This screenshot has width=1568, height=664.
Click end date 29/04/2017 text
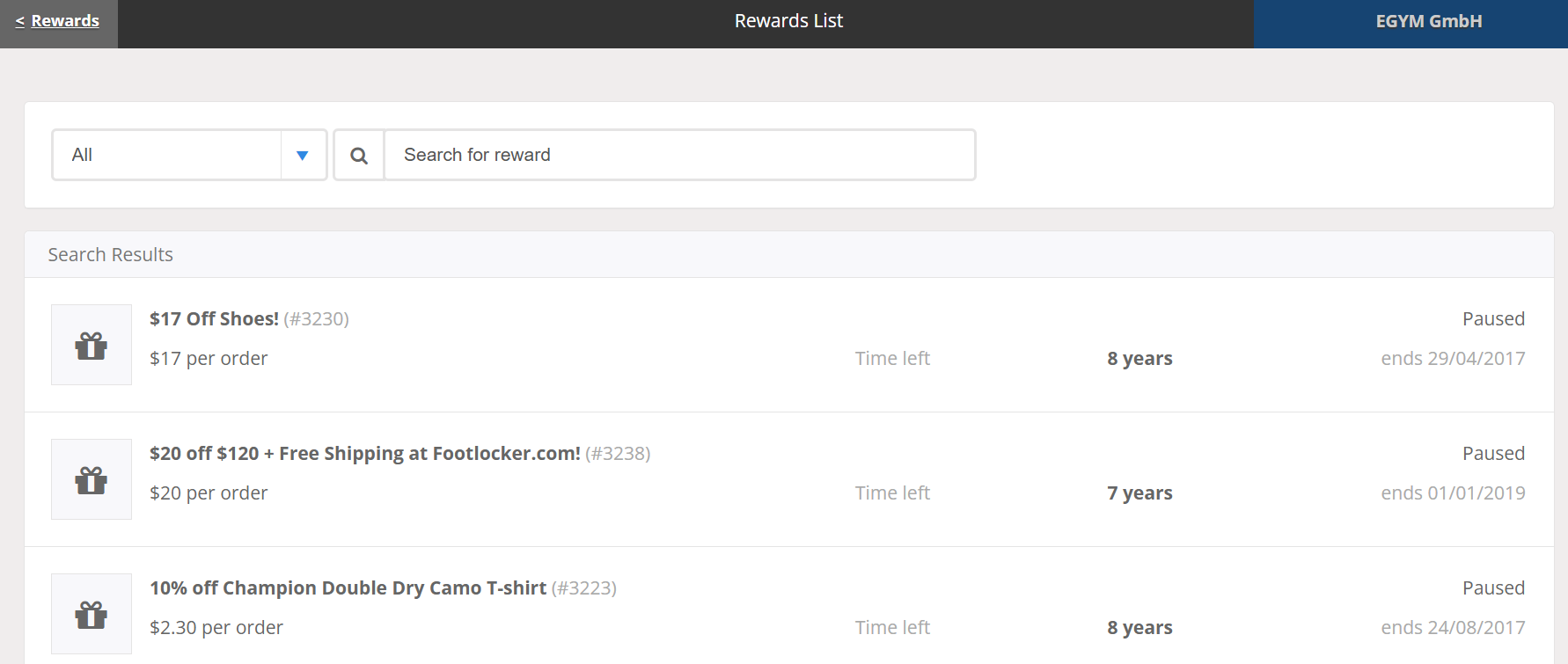(1453, 359)
